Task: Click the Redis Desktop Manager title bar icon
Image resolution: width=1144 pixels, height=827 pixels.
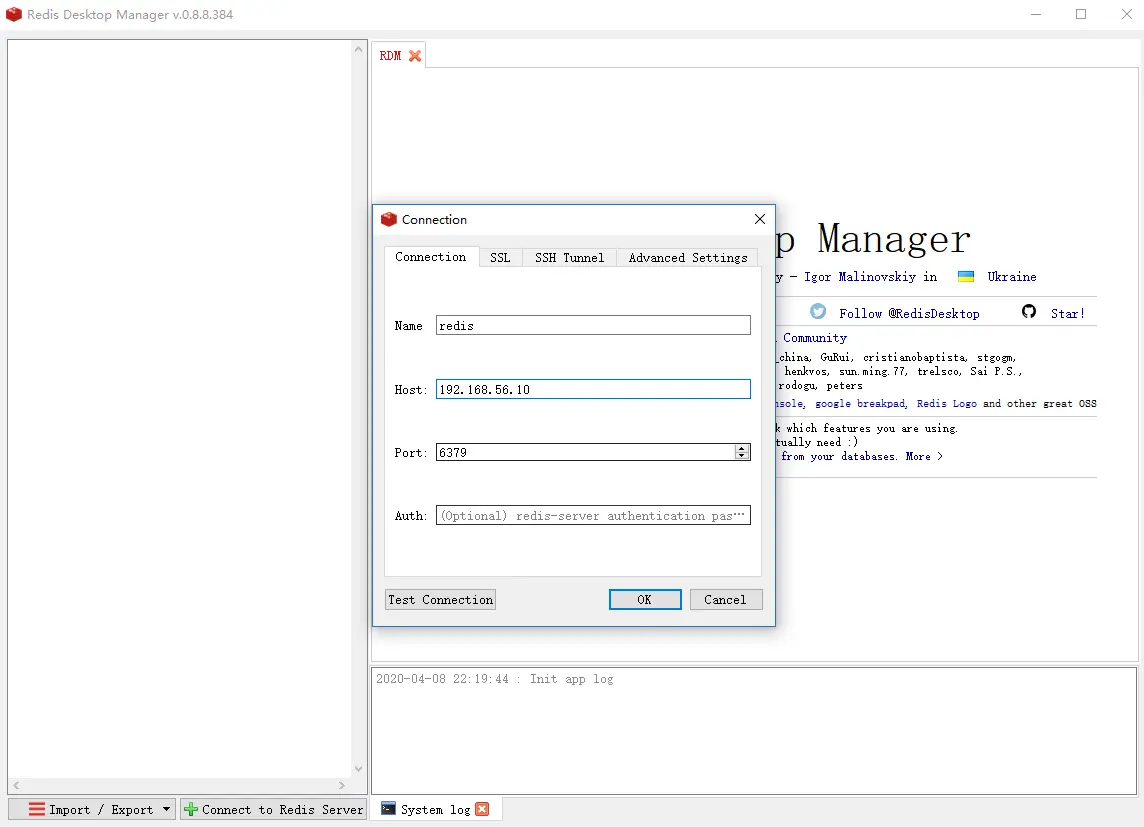Action: click(14, 14)
